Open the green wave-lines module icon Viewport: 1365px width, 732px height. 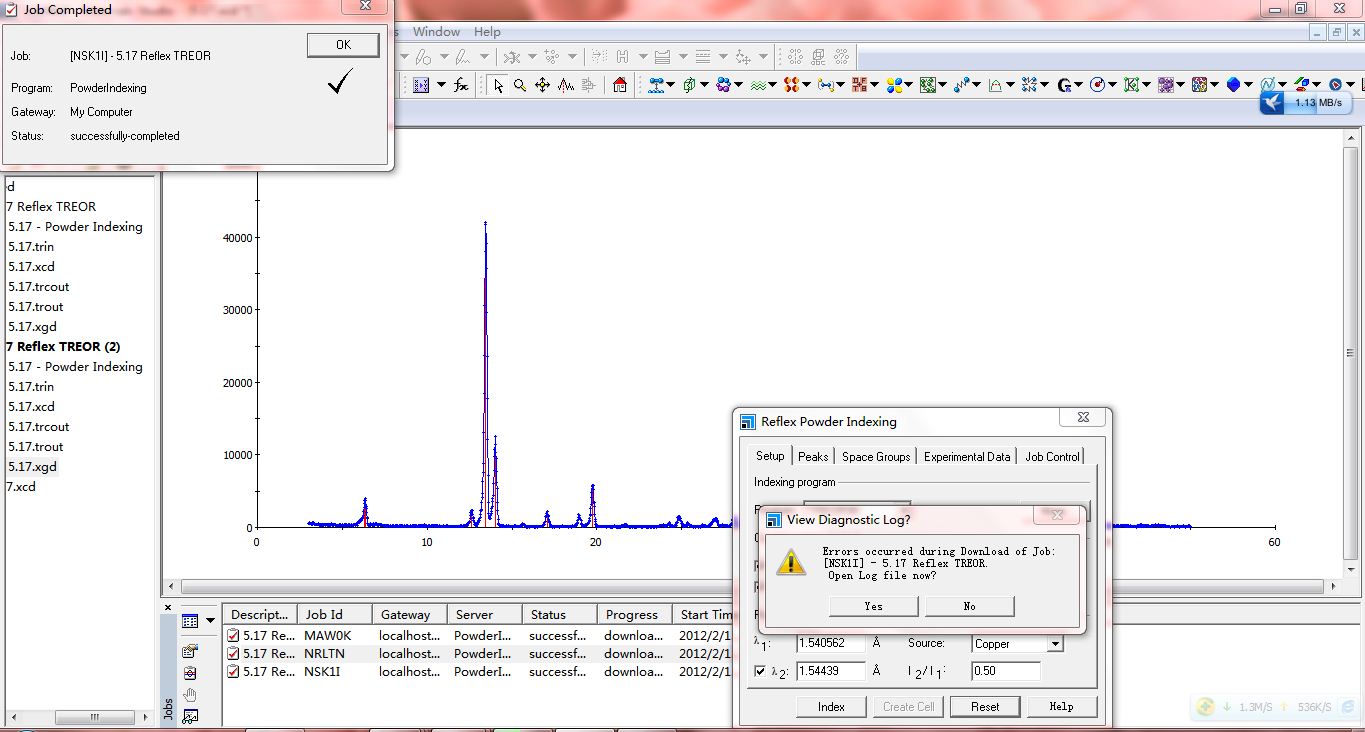click(x=759, y=85)
